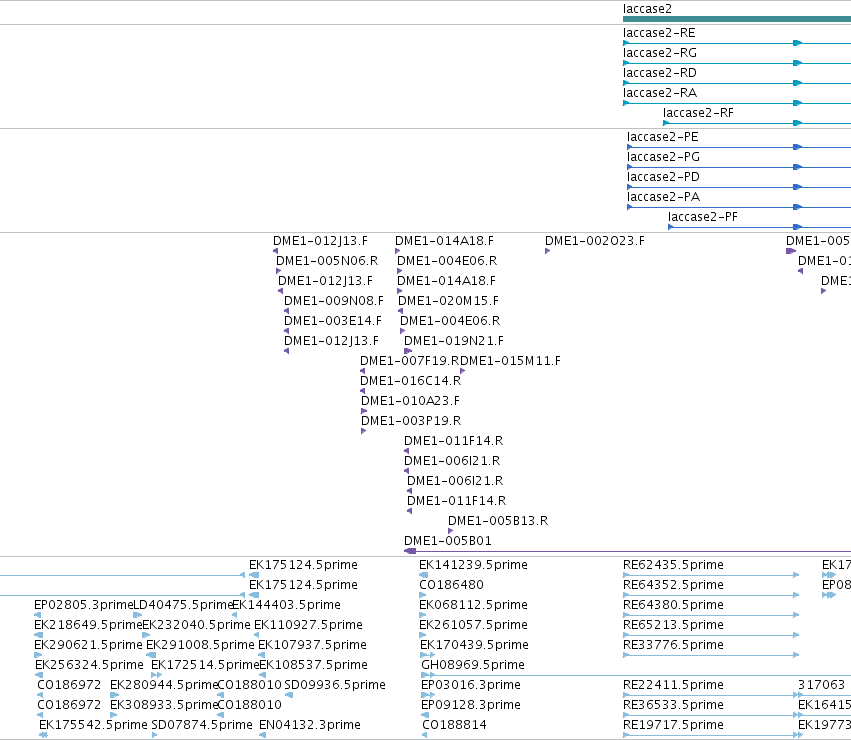Select the RE64352.5prime label

point(673,585)
